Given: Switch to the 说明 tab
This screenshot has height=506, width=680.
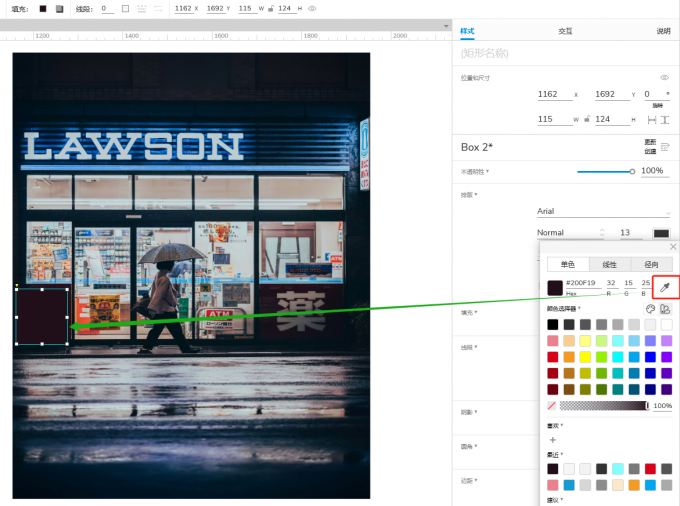Looking at the screenshot, I should coord(663,31).
